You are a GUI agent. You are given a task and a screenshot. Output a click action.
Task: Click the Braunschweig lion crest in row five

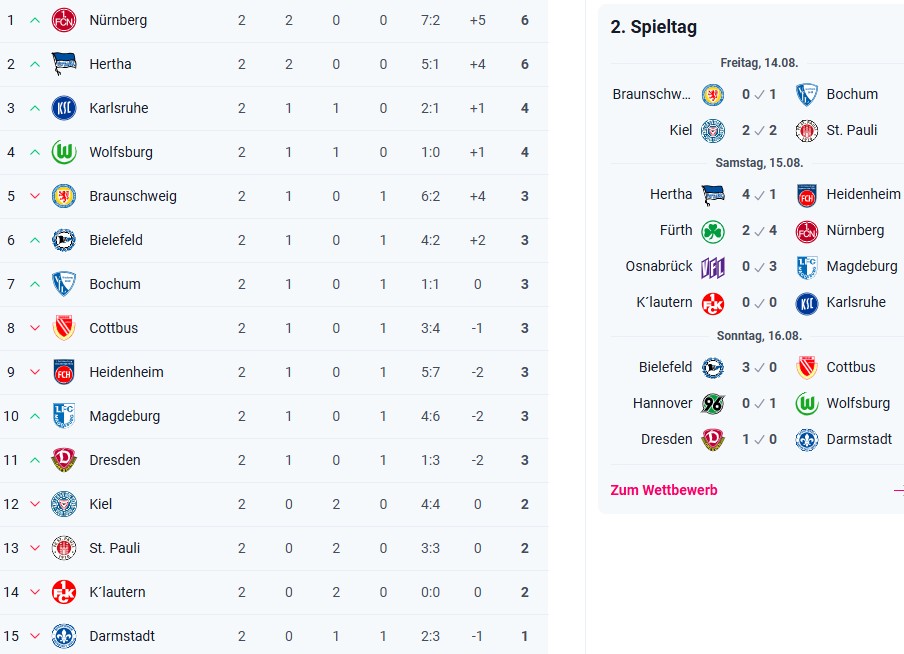coord(63,196)
